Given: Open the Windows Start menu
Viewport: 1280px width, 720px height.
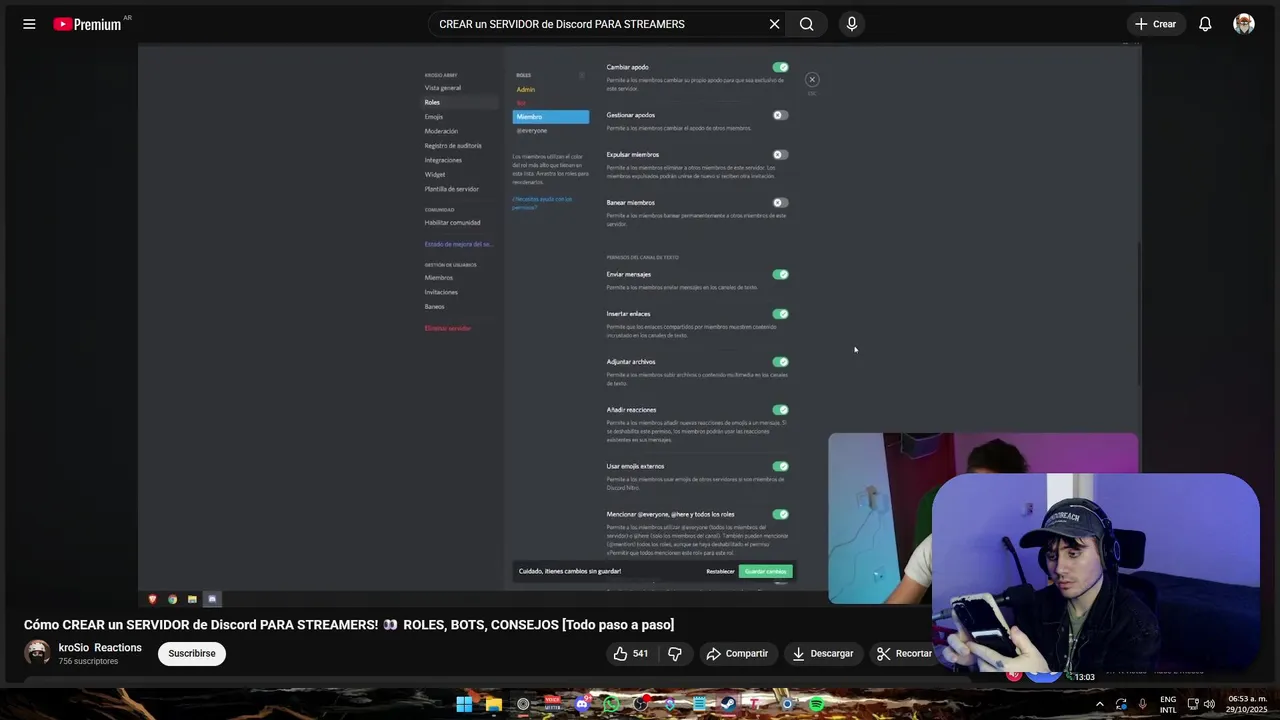Looking at the screenshot, I should coord(464,704).
